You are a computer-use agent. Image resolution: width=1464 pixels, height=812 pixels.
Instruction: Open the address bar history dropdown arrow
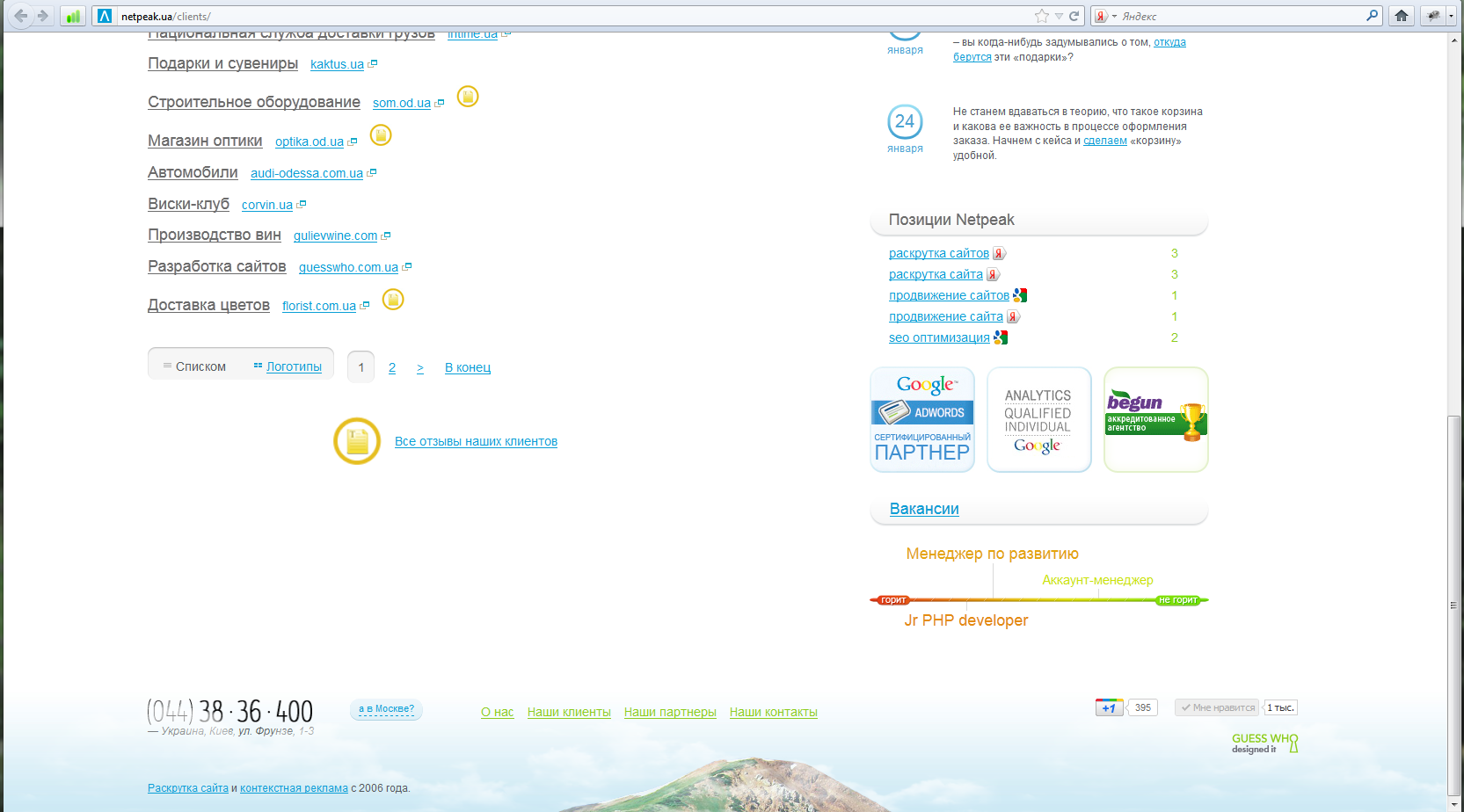(x=1059, y=16)
